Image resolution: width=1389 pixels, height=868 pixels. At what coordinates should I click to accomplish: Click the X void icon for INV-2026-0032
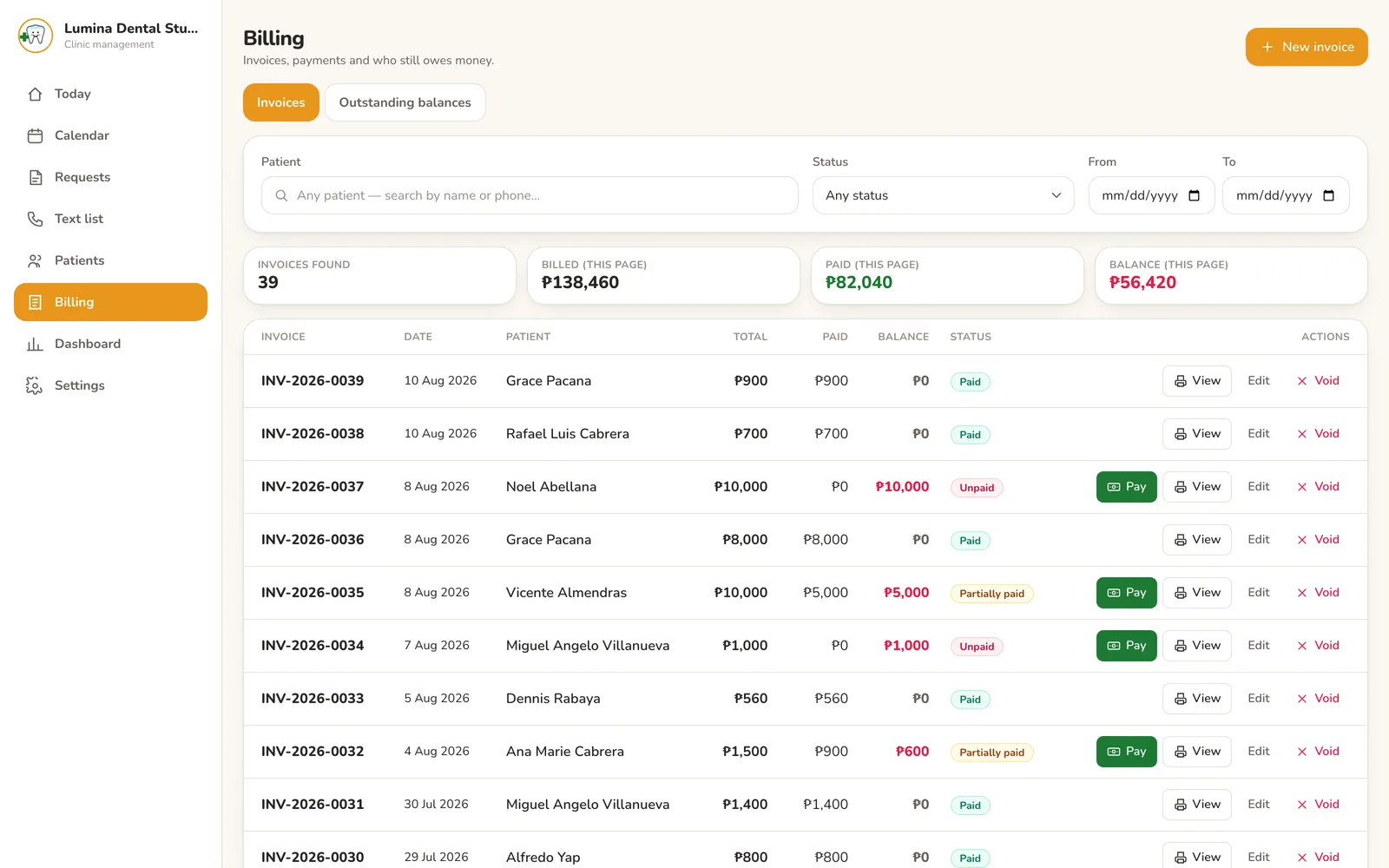point(1302,752)
